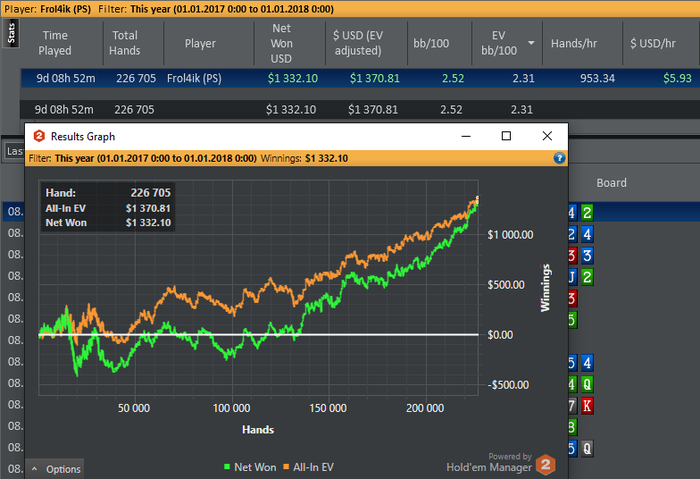Click the Hand 226 705 tooltip value
Screen dimensions: 700x479
150,193
